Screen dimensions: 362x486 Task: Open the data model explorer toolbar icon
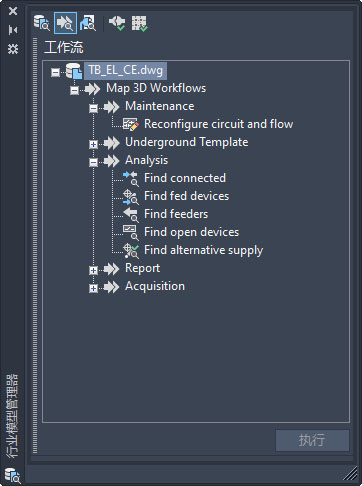tap(42, 23)
